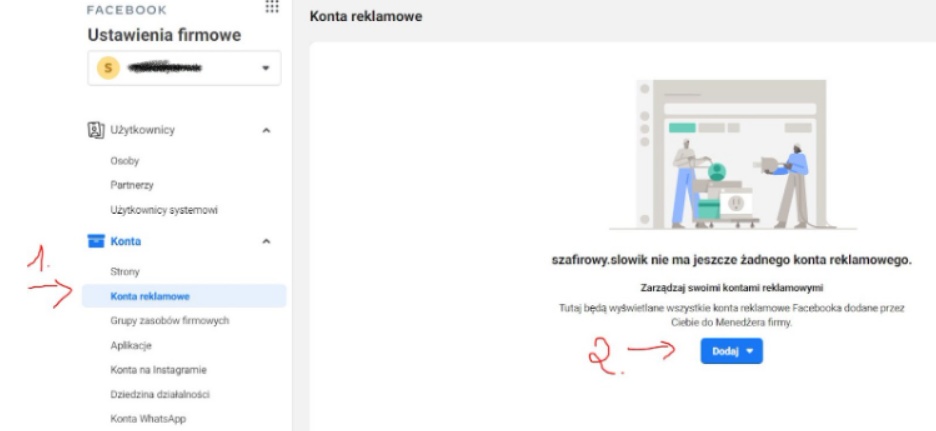
Task: Open Użytkownicy systemowi
Action: point(164,210)
